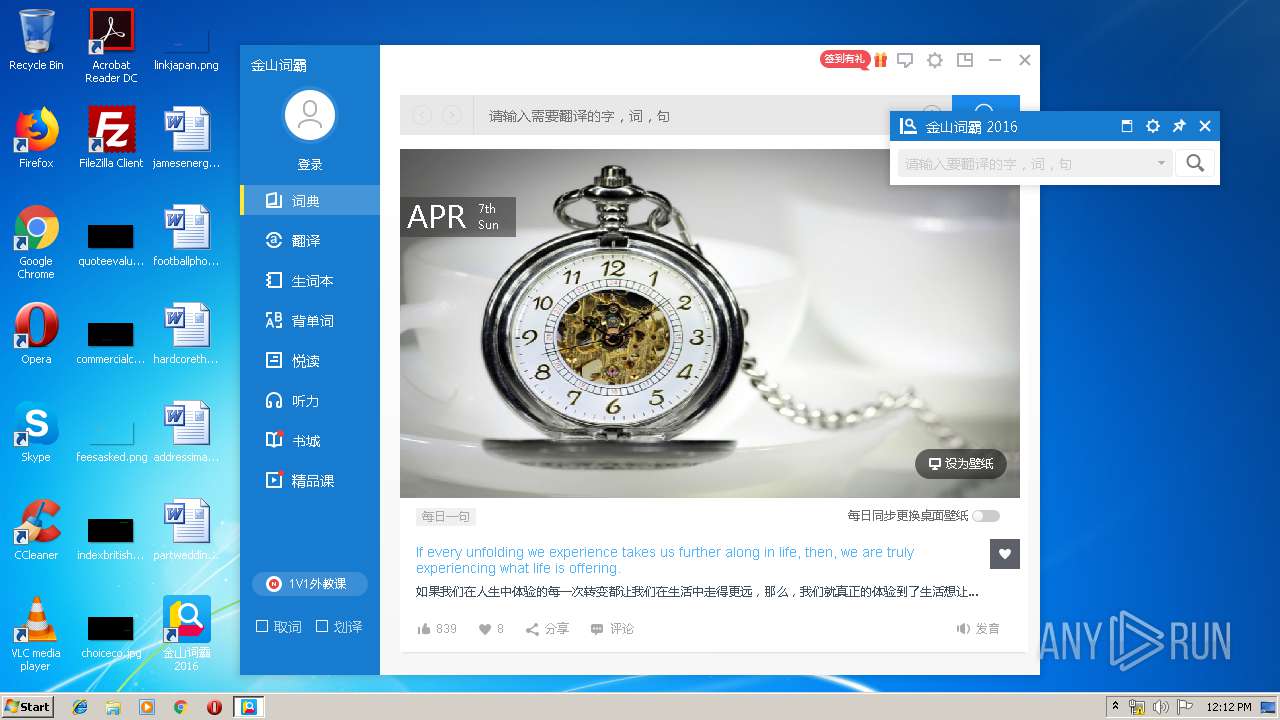This screenshot has width=1280, height=720.
Task: Click the 分享 share button
Action: (x=547, y=629)
